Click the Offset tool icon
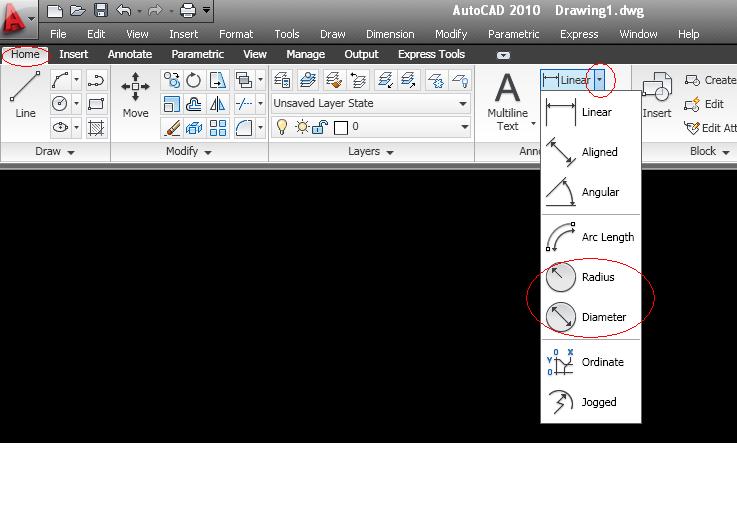 pos(194,103)
